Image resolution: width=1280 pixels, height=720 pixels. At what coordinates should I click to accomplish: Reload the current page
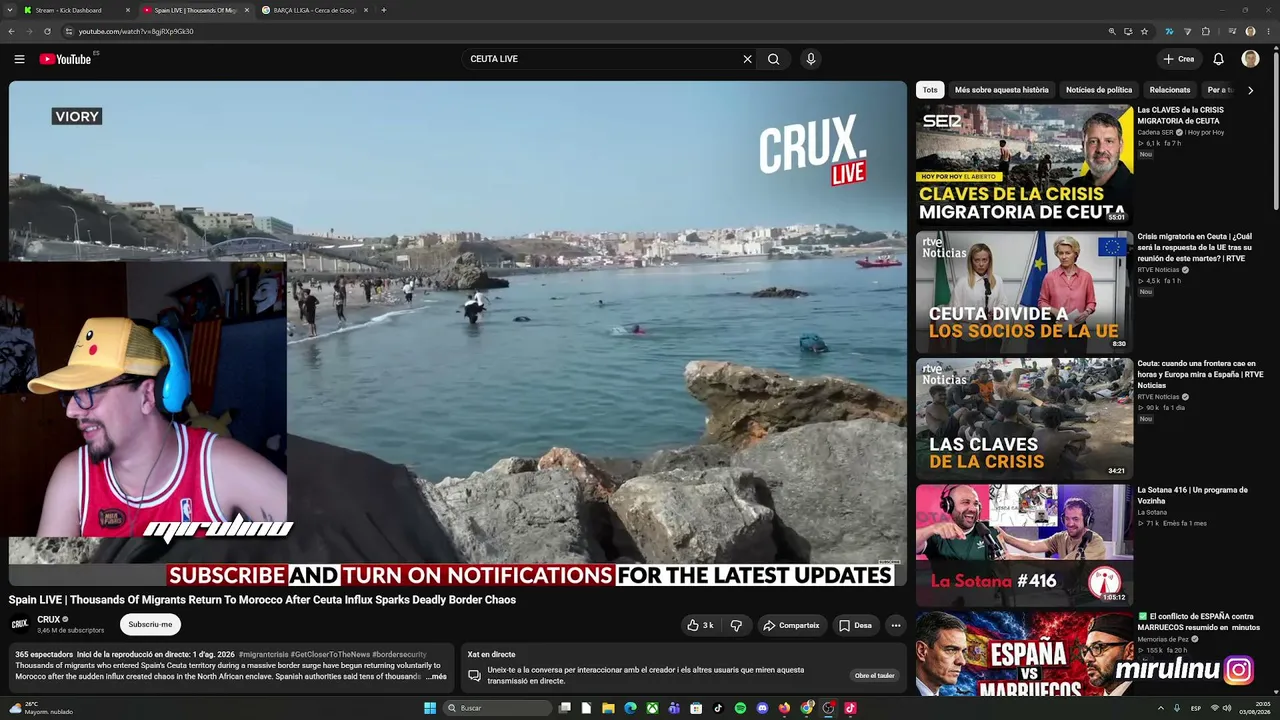click(47, 31)
